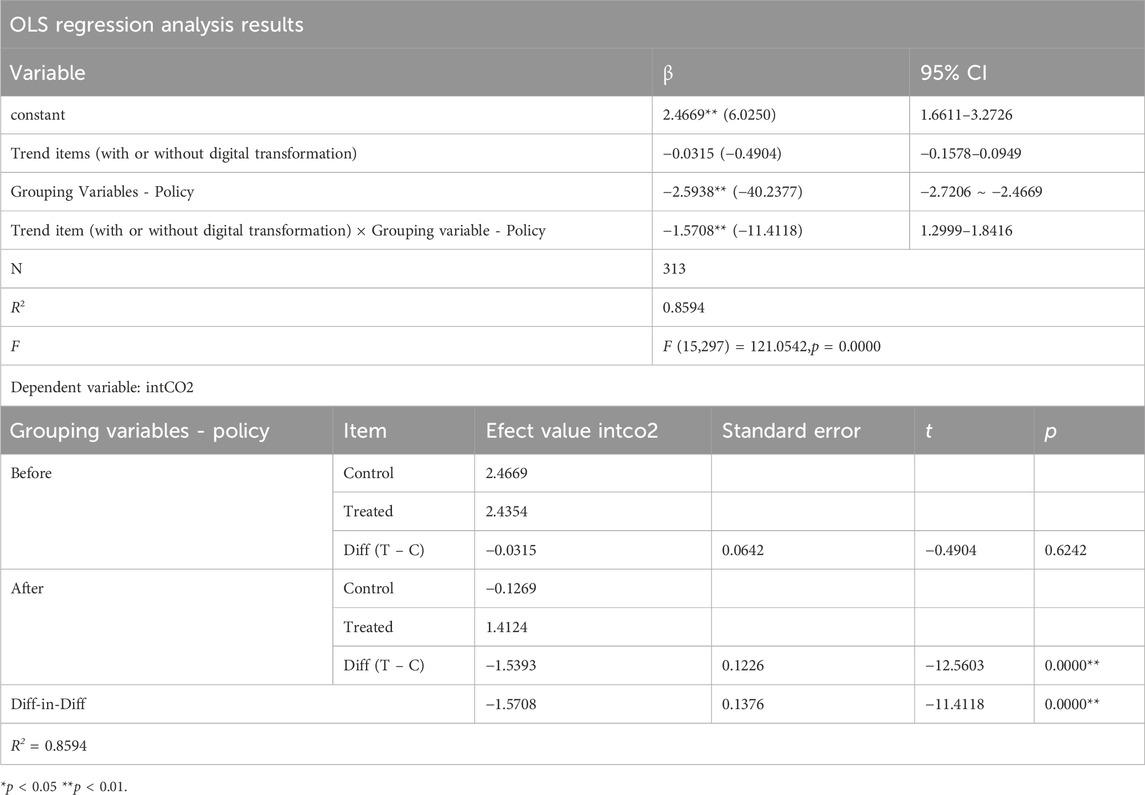Screen dimensions: 1145x795
Task: Click the After Control value −0.1269
Action: point(510,588)
